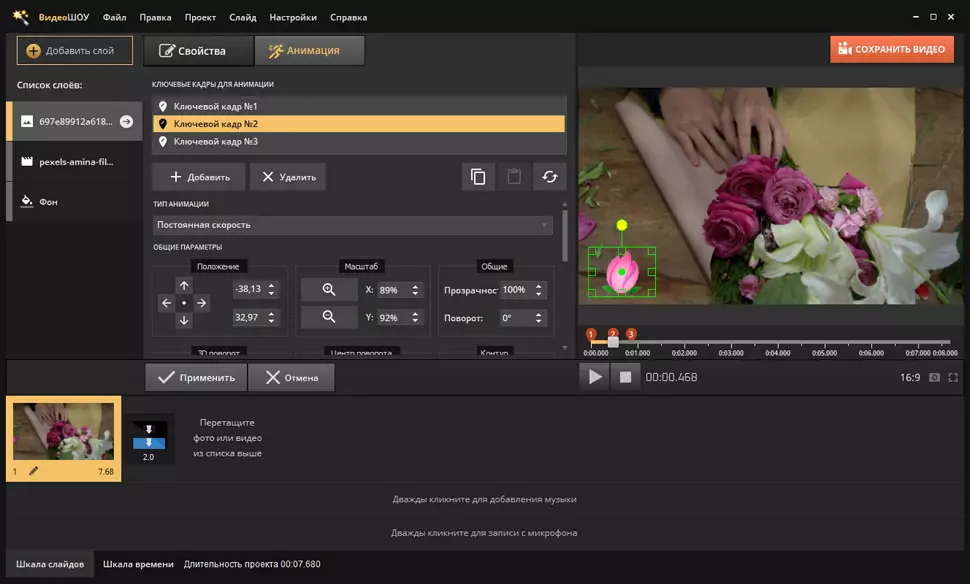Image resolution: width=970 pixels, height=584 pixels.
Task: Switch to the Свойства tab
Action: pos(198,51)
